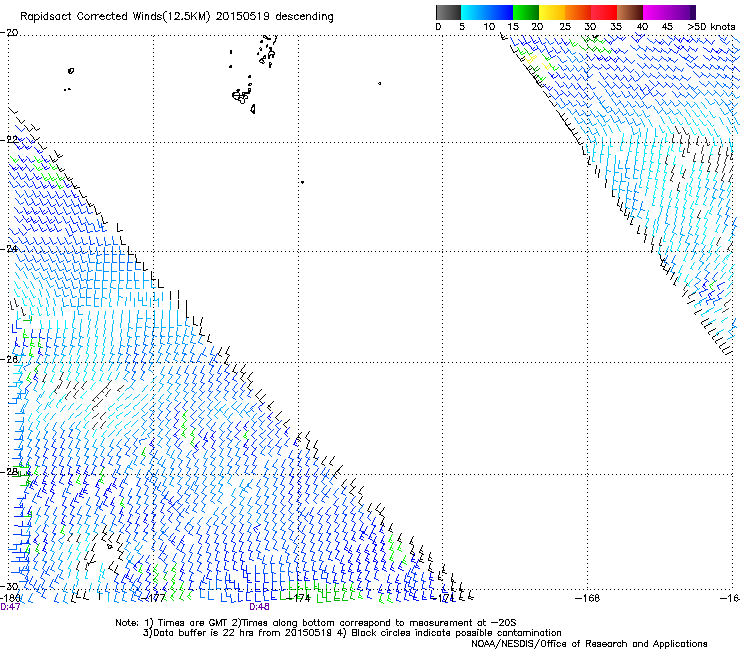Click the tiny island circle near -172.5 longitude
The height and width of the screenshot is (650, 740).
(379, 84)
